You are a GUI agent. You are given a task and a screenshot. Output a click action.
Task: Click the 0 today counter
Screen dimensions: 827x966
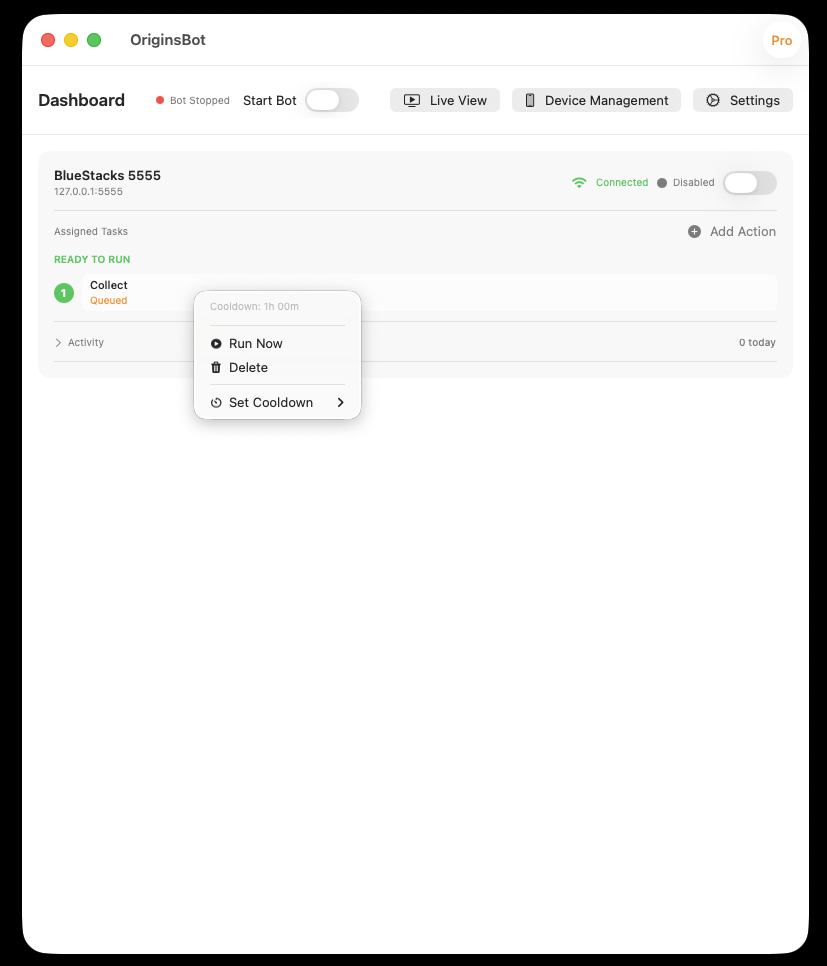757,343
